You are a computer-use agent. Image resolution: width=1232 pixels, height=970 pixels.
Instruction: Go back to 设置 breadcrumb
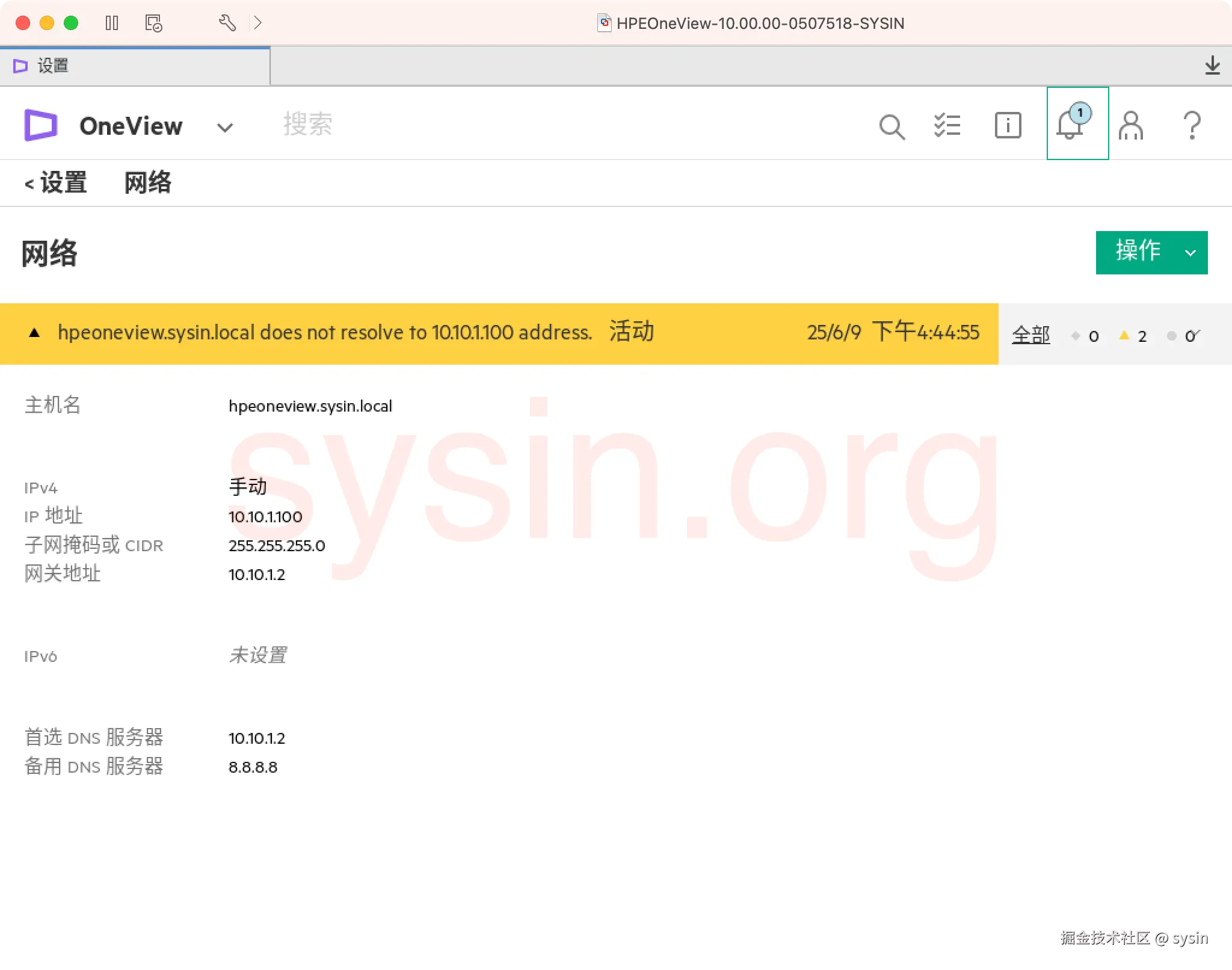point(56,182)
